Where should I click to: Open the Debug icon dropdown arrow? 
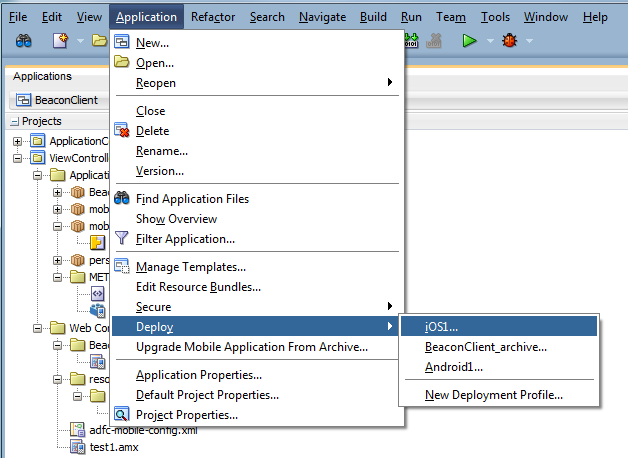pos(529,41)
